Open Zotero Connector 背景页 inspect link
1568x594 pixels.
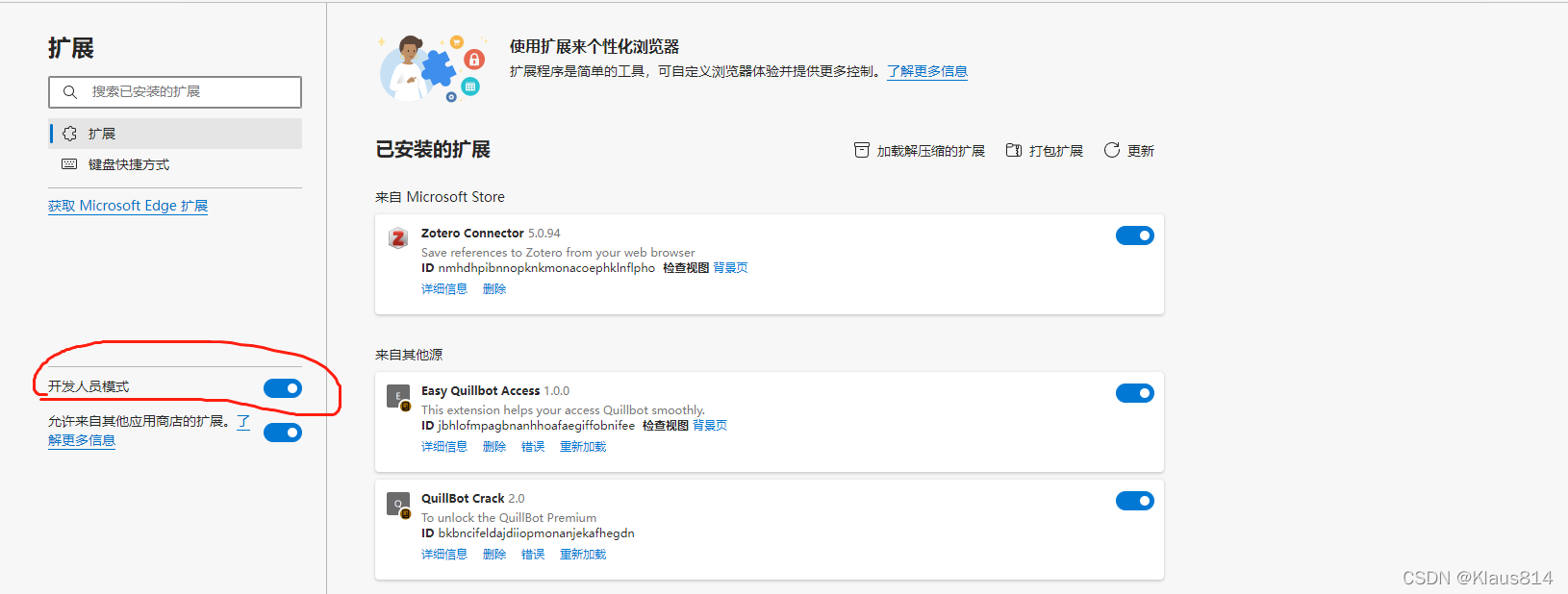pyautogui.click(x=731, y=268)
